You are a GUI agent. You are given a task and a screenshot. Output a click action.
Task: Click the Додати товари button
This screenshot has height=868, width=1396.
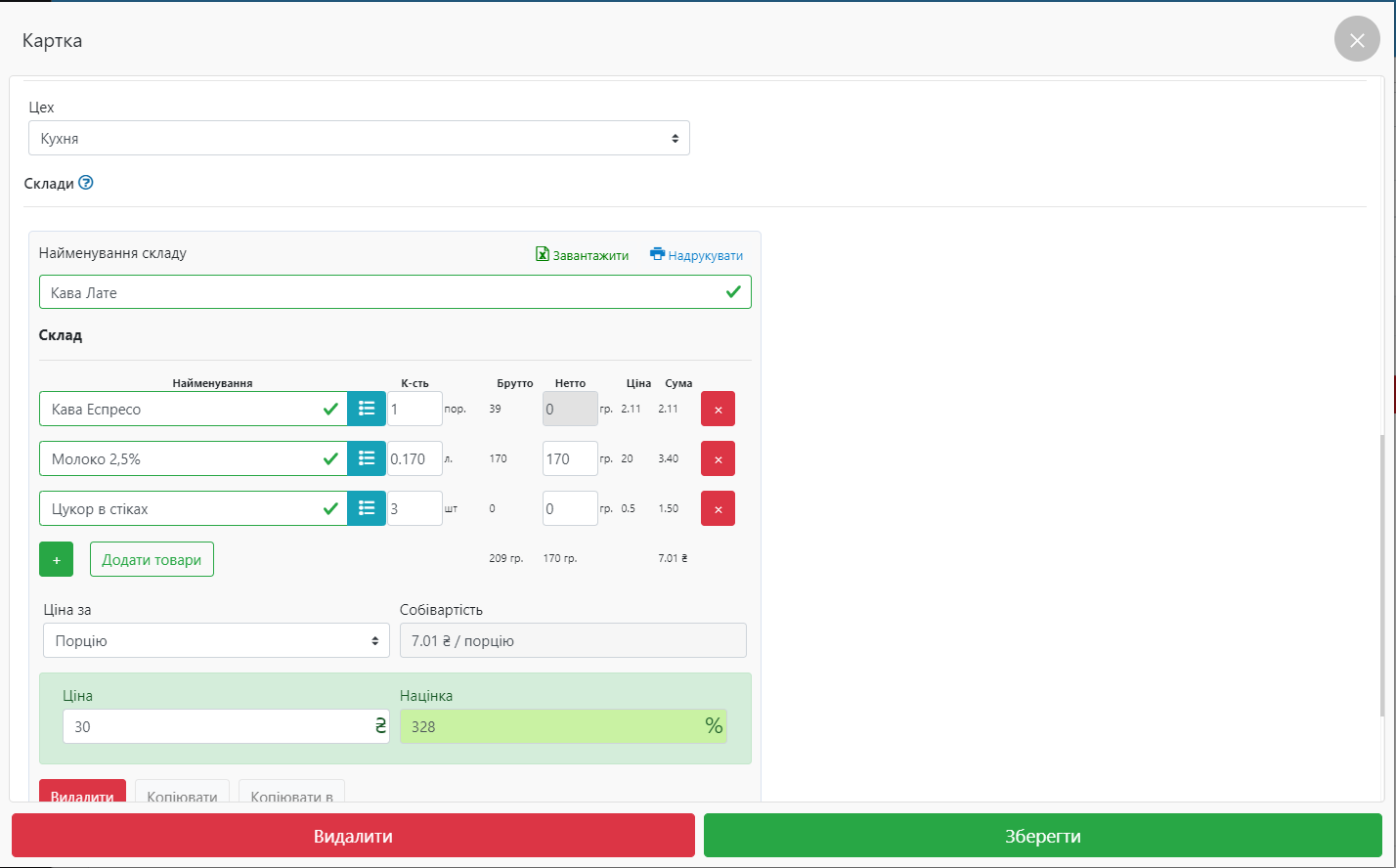point(152,560)
